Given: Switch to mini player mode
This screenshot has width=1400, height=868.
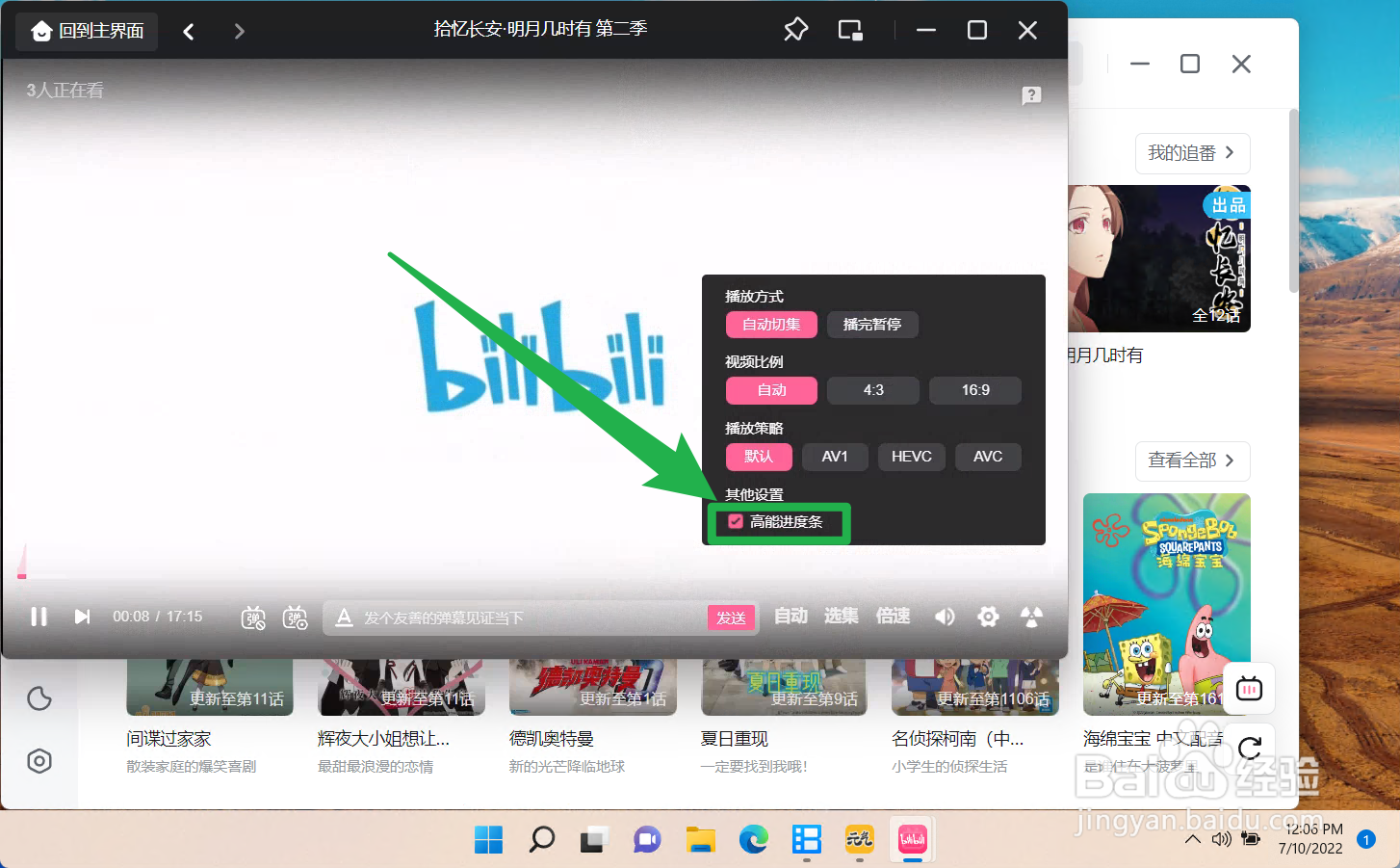Looking at the screenshot, I should coord(850,31).
